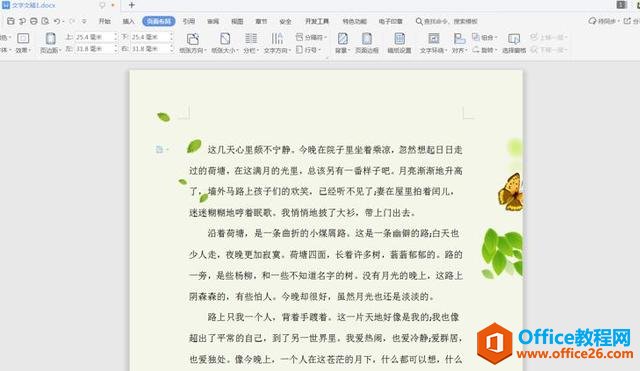Click the sync status cloud icon
This screenshot has width=640, height=371.
[x=592, y=21]
